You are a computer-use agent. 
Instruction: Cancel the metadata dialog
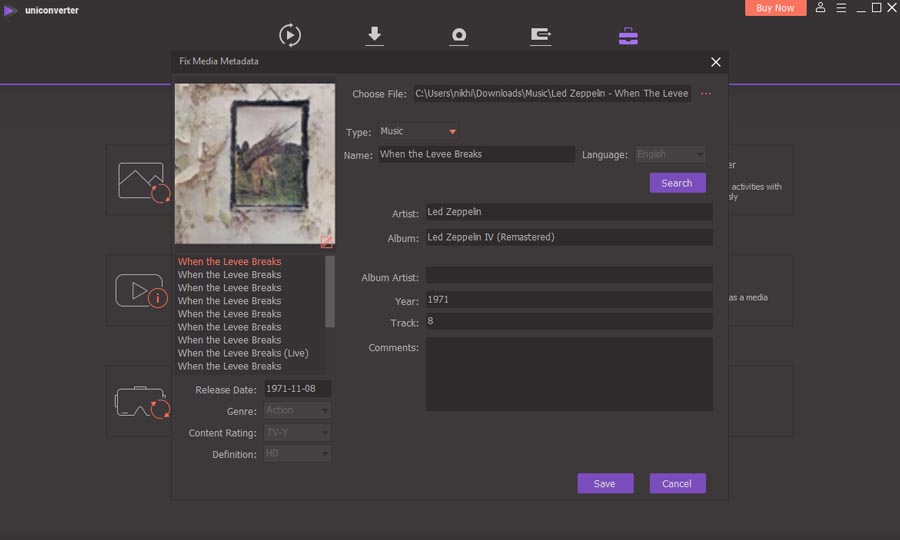[x=677, y=484]
